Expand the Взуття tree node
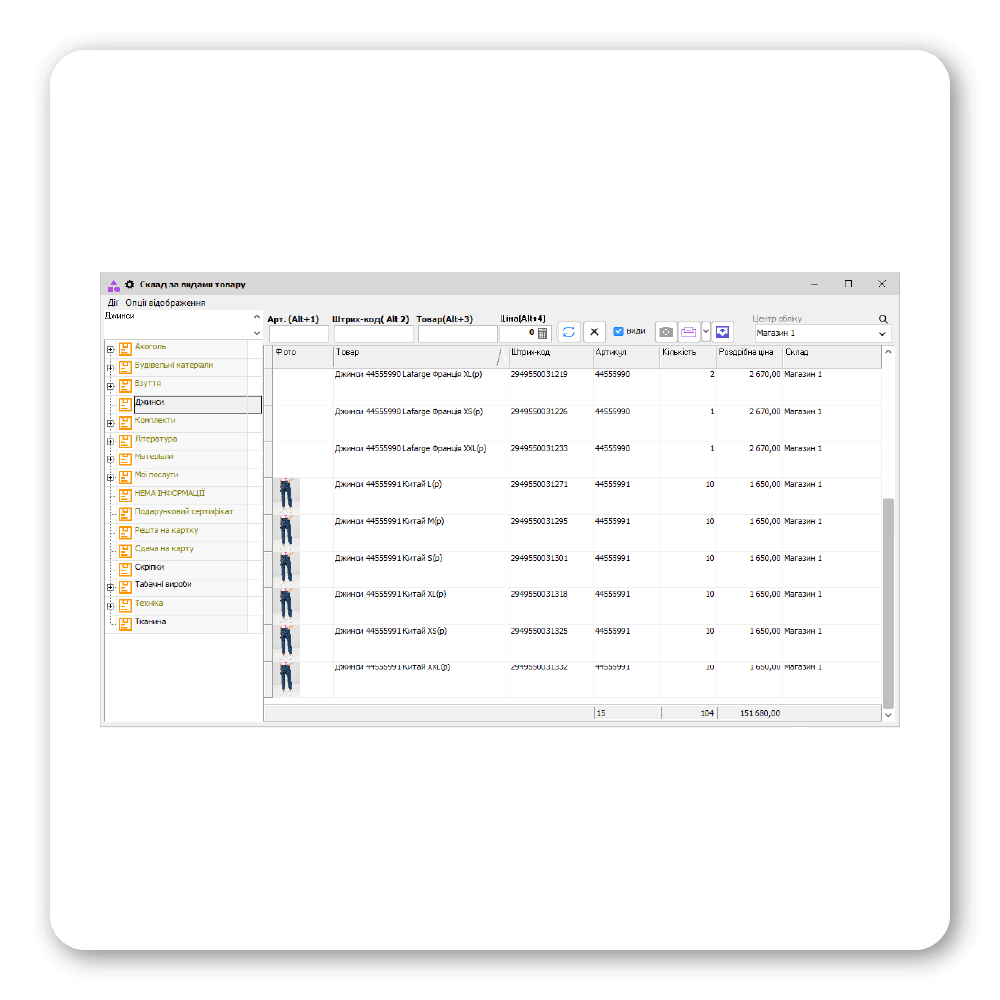Image resolution: width=1000 pixels, height=1000 pixels. [110, 386]
